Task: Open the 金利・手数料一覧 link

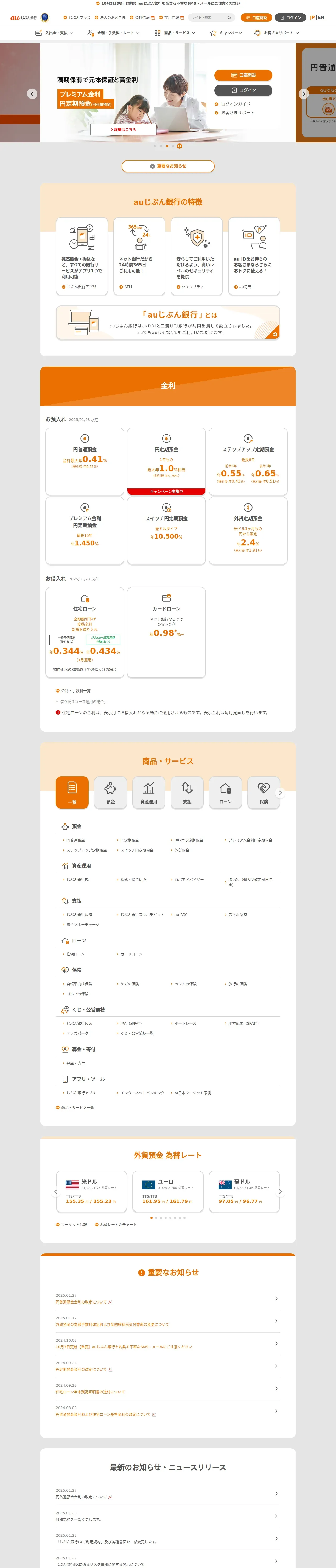Action: click(73, 691)
